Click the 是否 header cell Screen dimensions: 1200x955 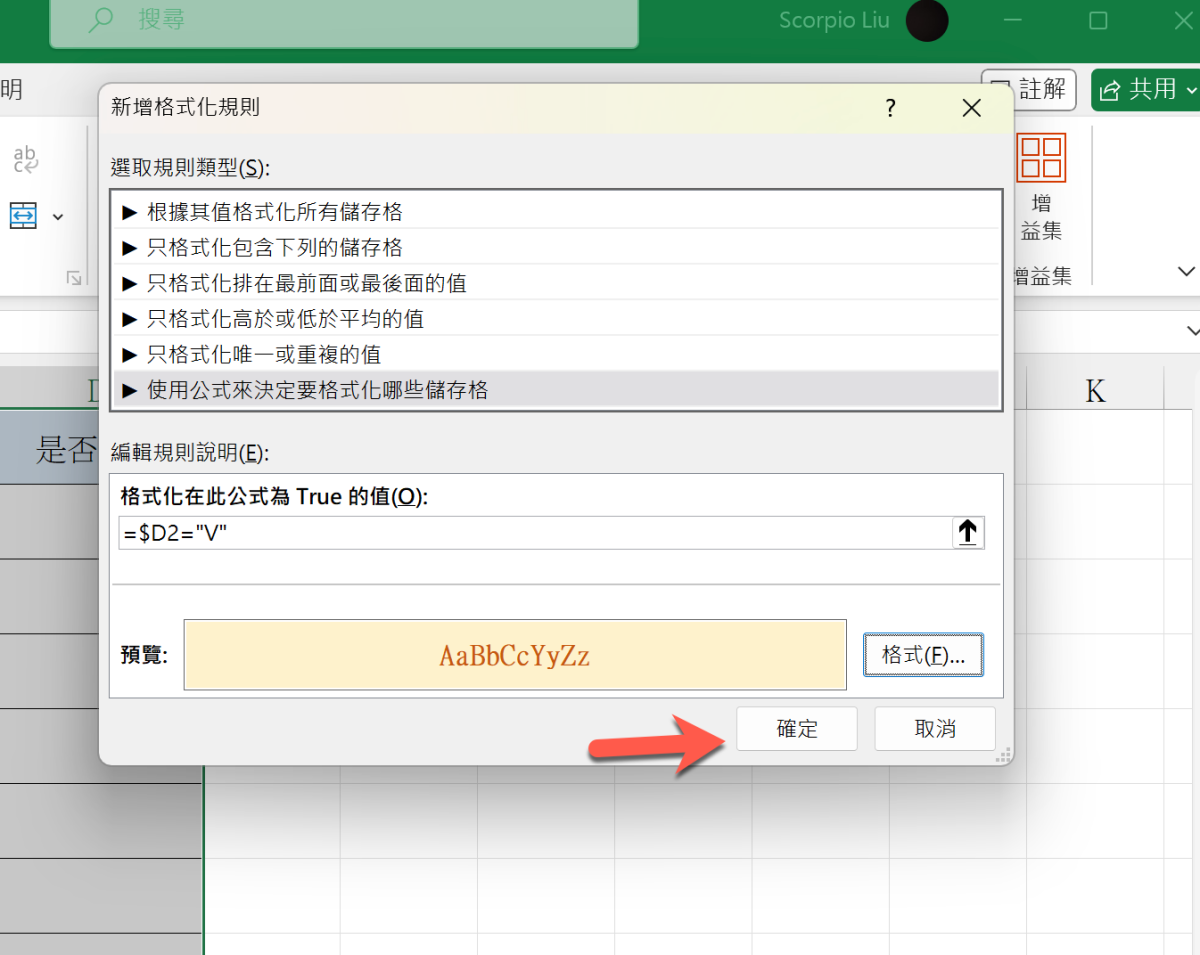click(50, 448)
